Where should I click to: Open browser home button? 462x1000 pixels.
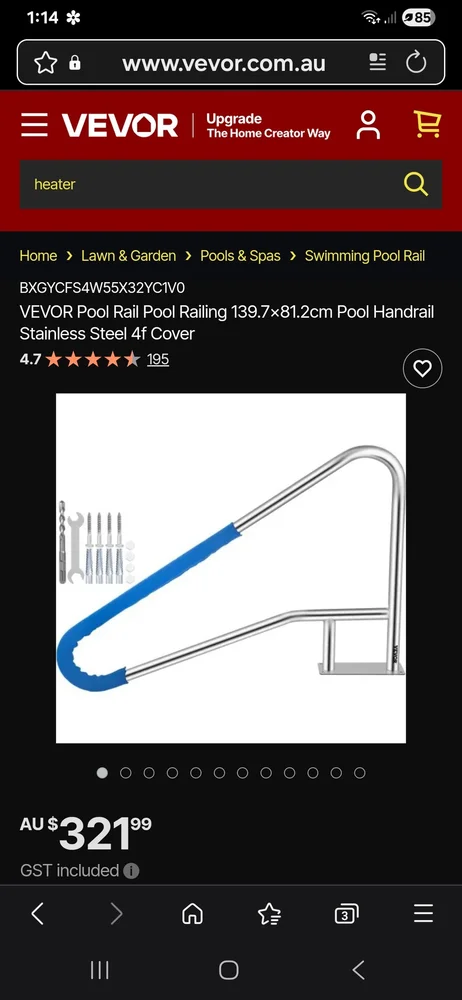pos(192,914)
